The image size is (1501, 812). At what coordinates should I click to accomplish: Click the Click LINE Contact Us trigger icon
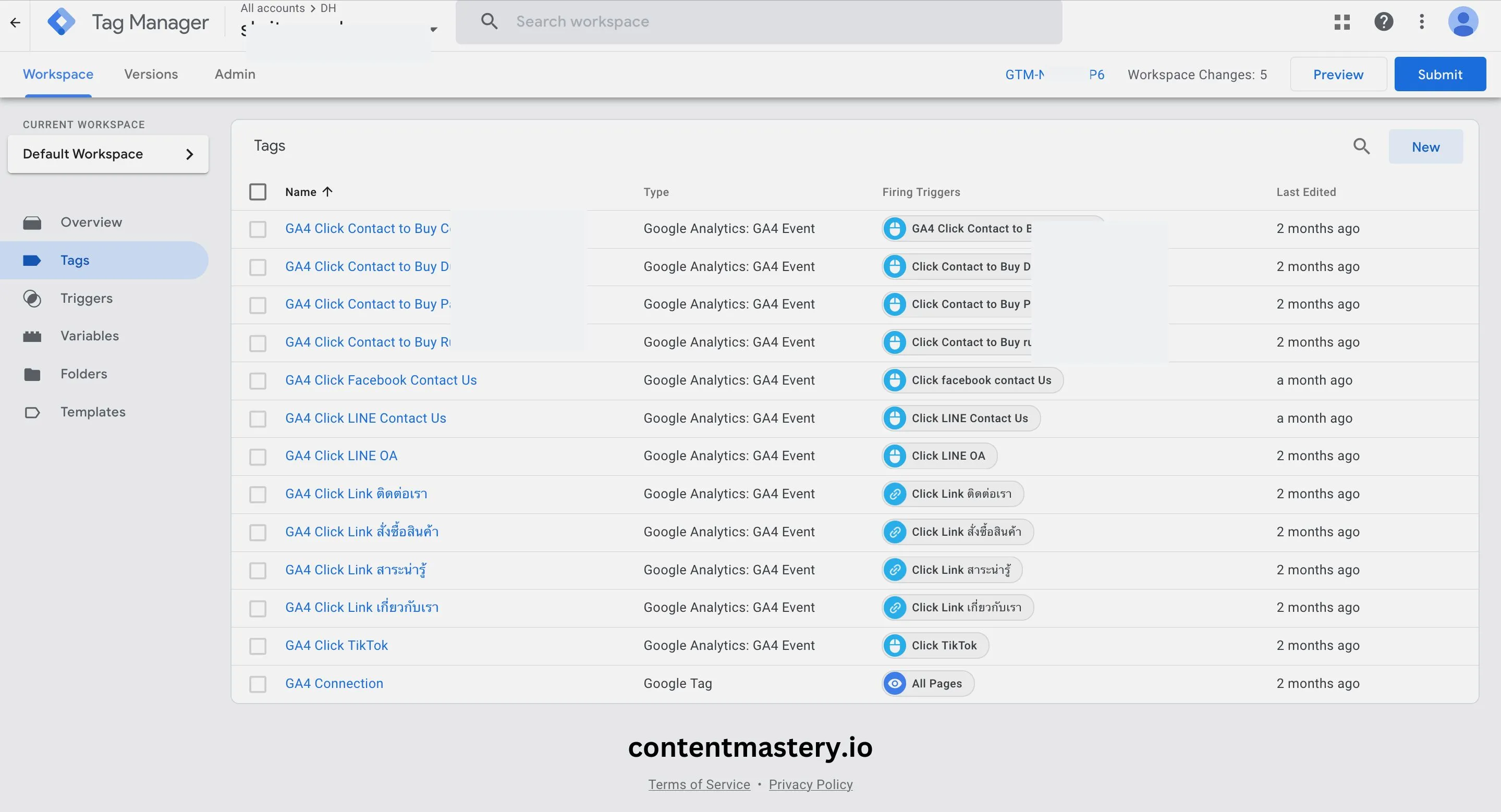coord(895,418)
